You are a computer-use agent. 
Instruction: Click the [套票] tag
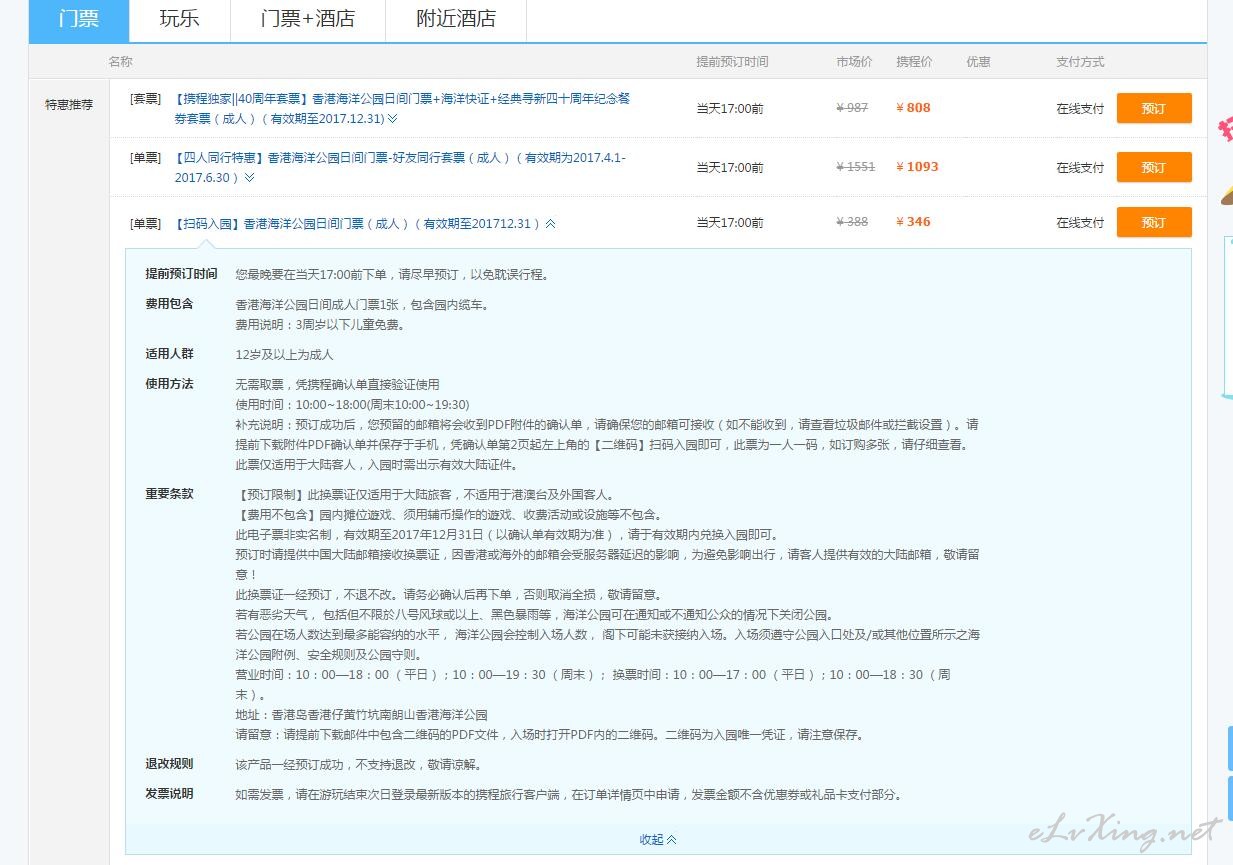click(145, 98)
